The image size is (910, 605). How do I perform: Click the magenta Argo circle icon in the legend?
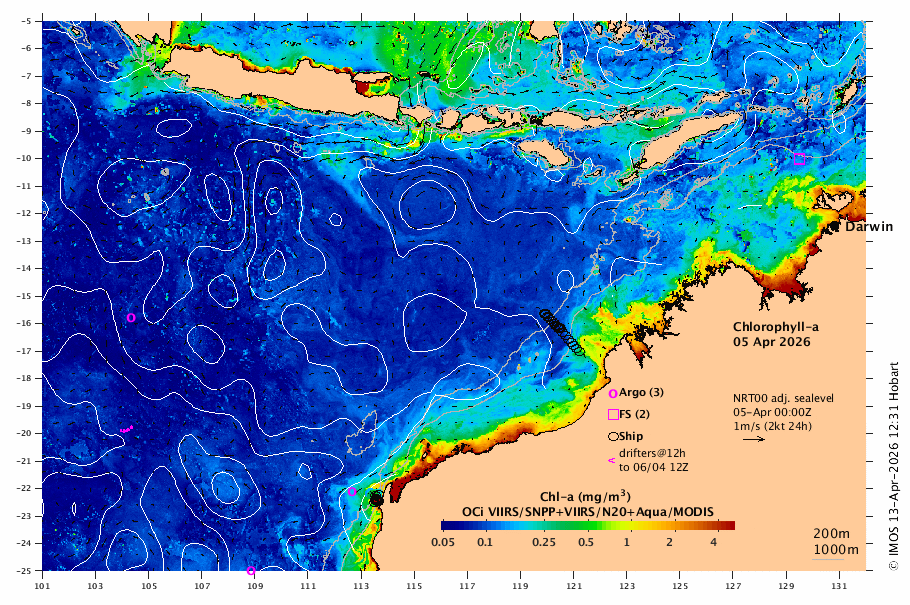coord(612,394)
